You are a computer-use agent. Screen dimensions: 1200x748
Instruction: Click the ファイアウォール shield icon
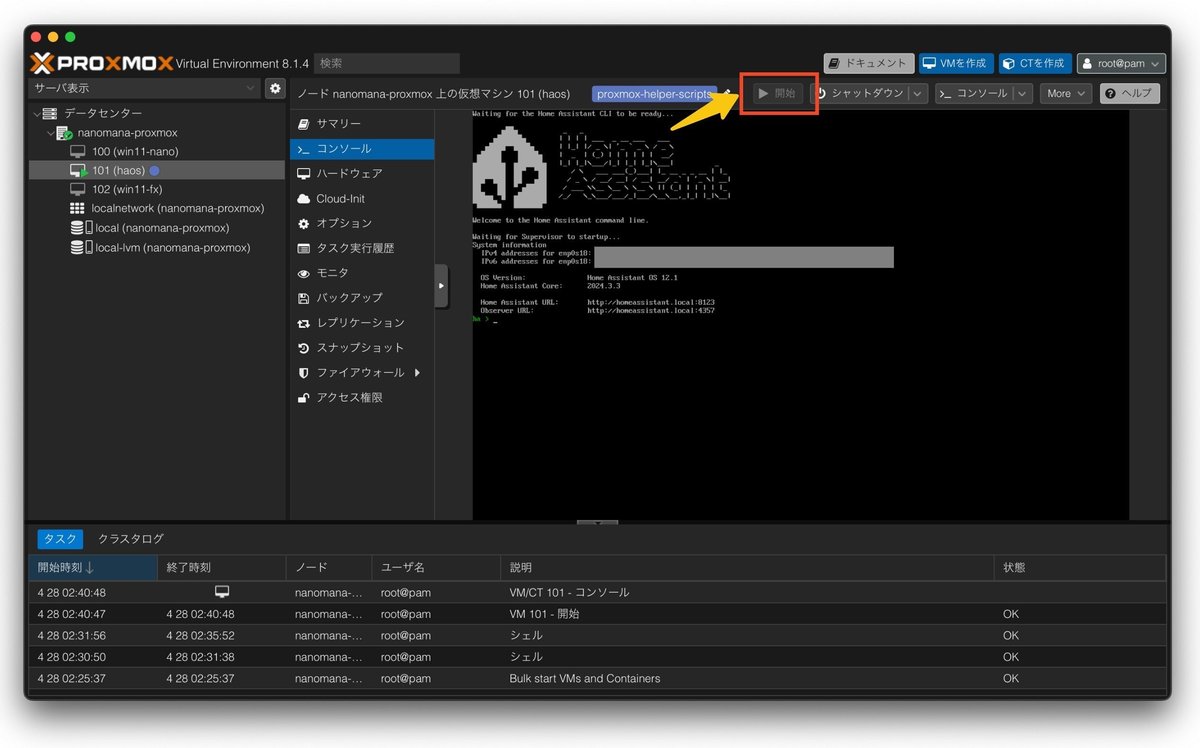[304, 373]
